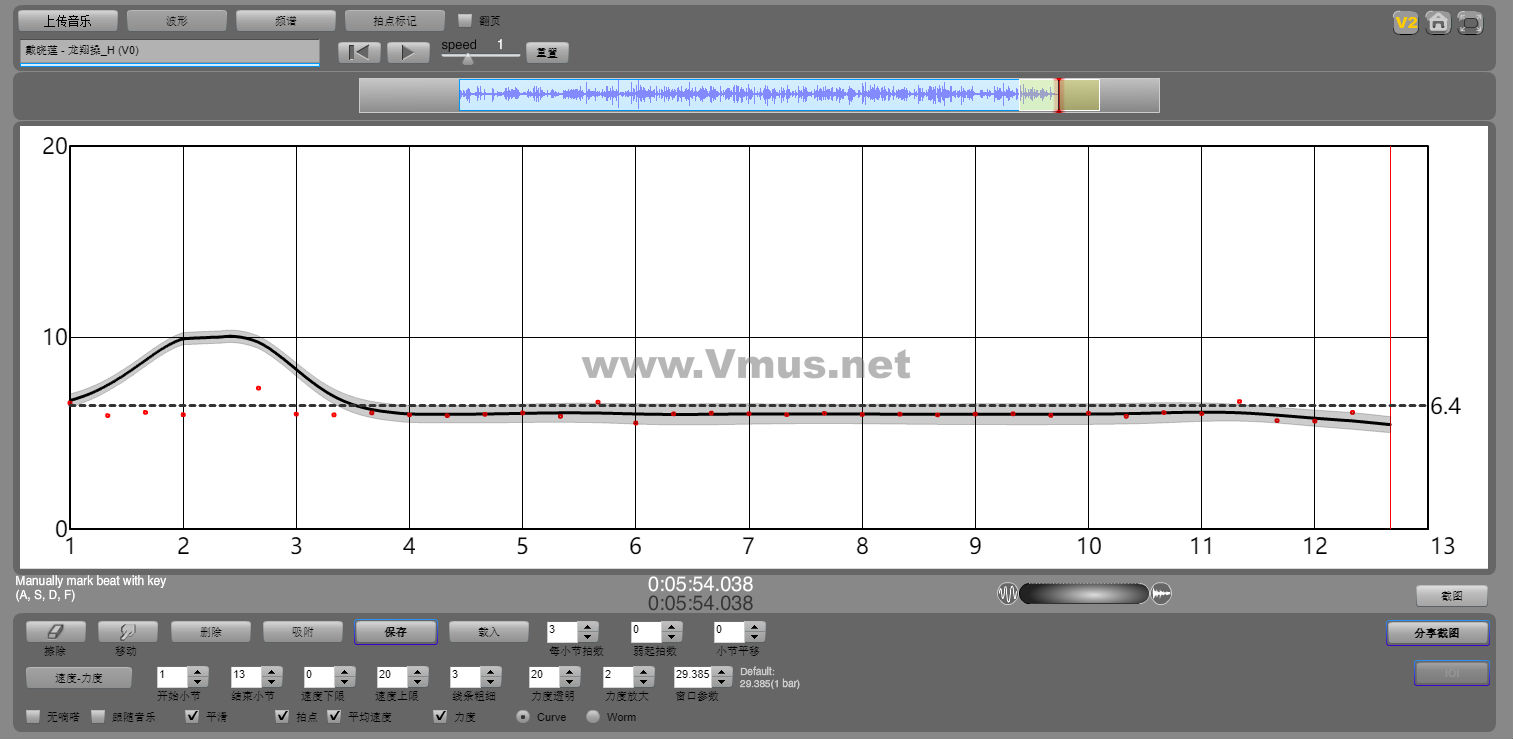Rewind to start with skip-back button
This screenshot has width=1513, height=739.
[x=359, y=53]
